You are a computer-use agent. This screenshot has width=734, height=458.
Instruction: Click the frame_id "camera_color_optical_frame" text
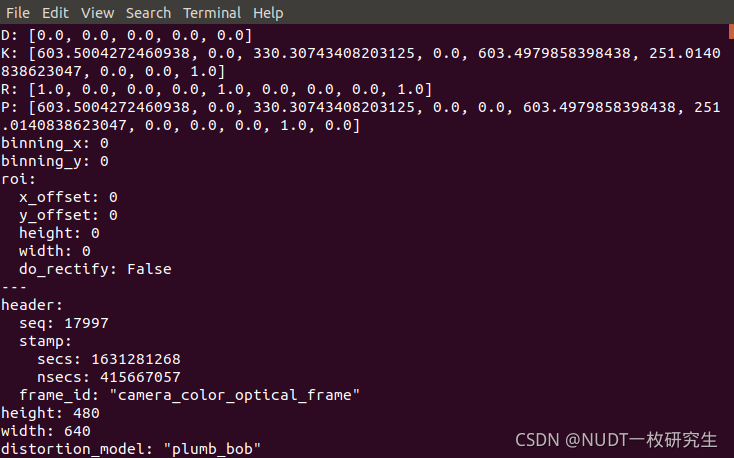(234, 395)
